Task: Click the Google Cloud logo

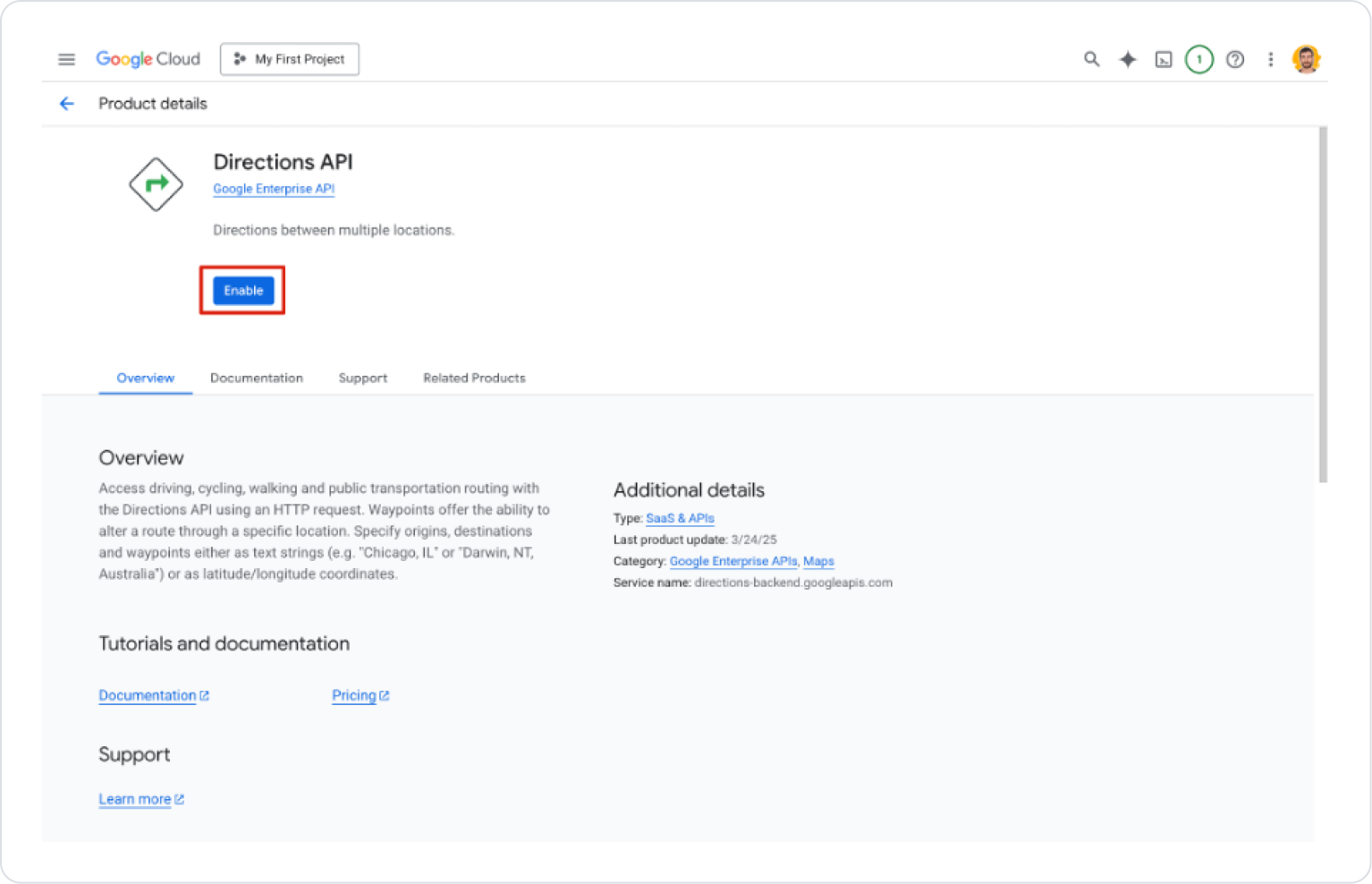Action: coord(148,59)
